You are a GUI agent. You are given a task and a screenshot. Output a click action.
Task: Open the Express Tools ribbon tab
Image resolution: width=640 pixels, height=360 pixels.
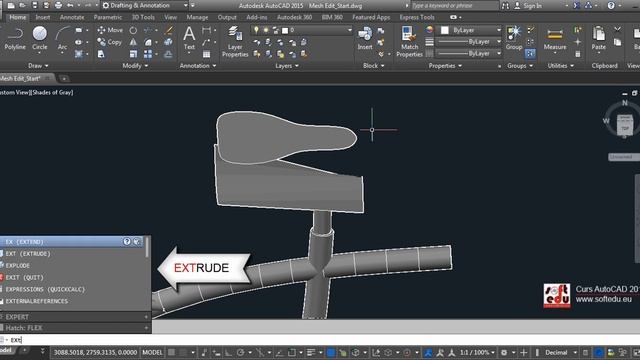(417, 17)
